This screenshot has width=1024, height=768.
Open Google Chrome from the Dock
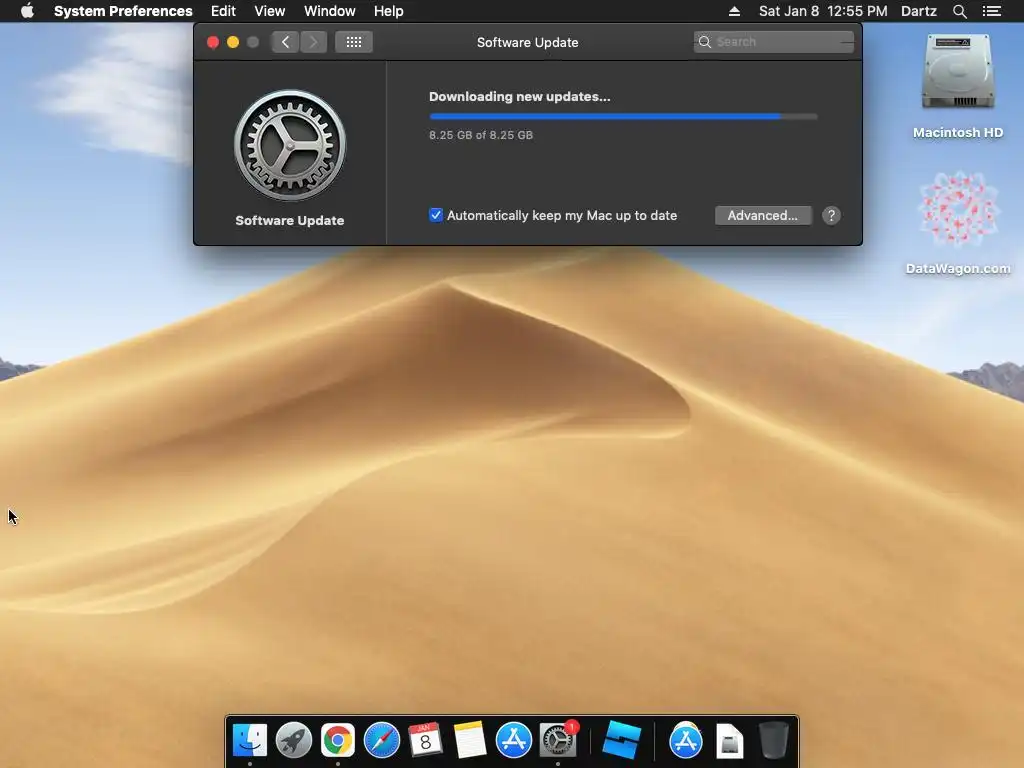coord(338,741)
